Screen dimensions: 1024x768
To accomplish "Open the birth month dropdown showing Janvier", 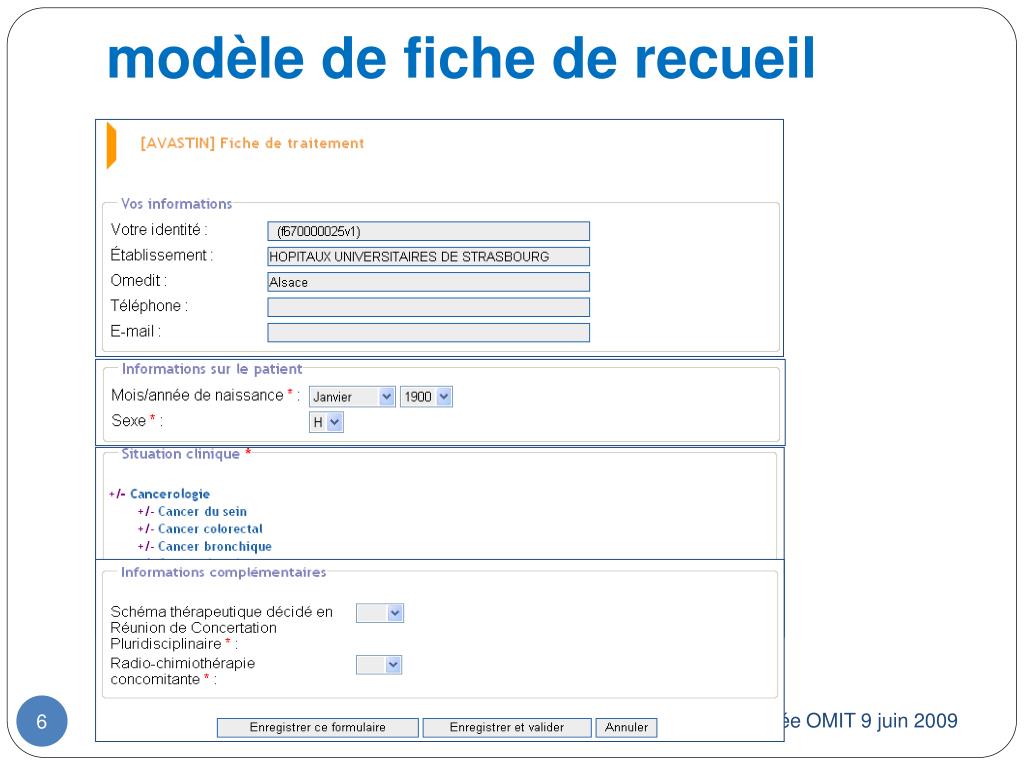I will (352, 397).
